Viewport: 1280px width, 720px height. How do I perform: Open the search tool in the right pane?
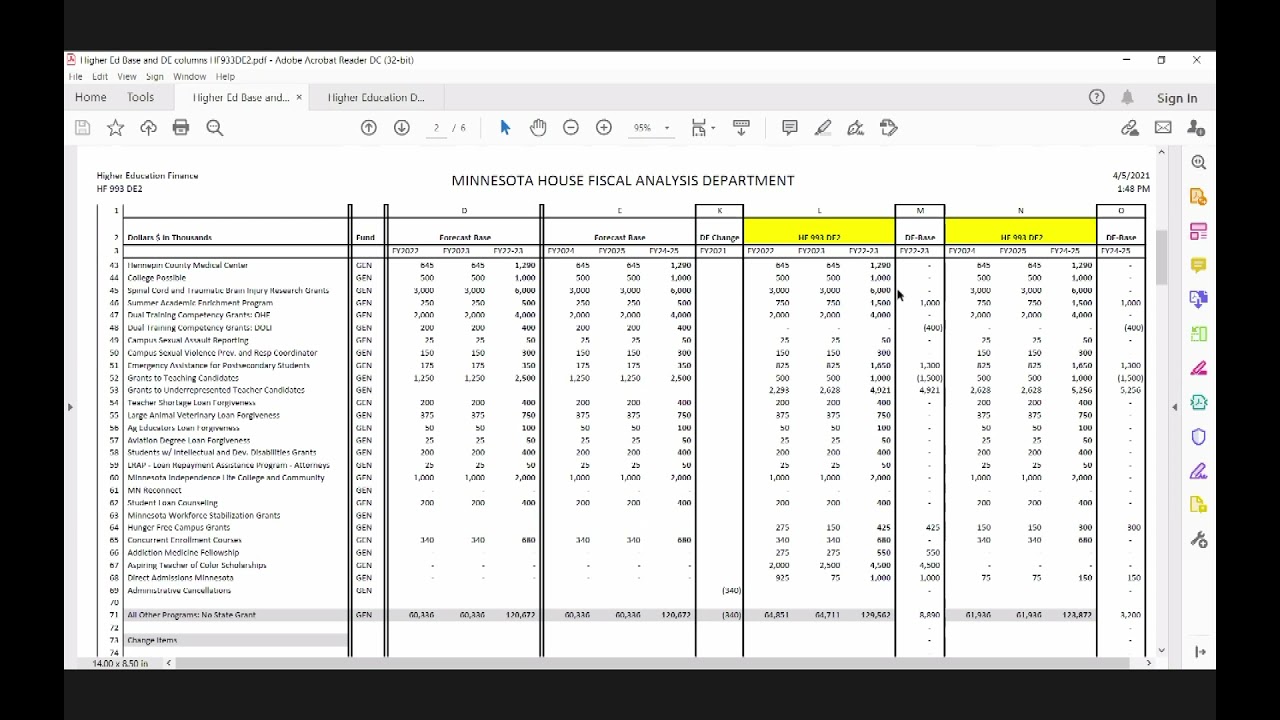coord(1199,163)
